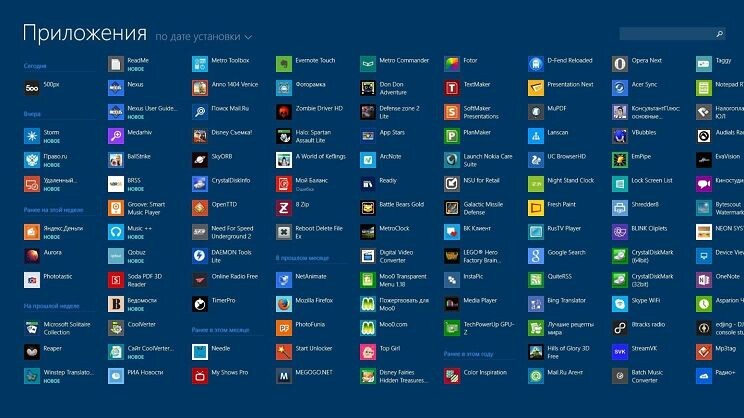Open the sort dropdown 'по дате установки'

(x=204, y=37)
